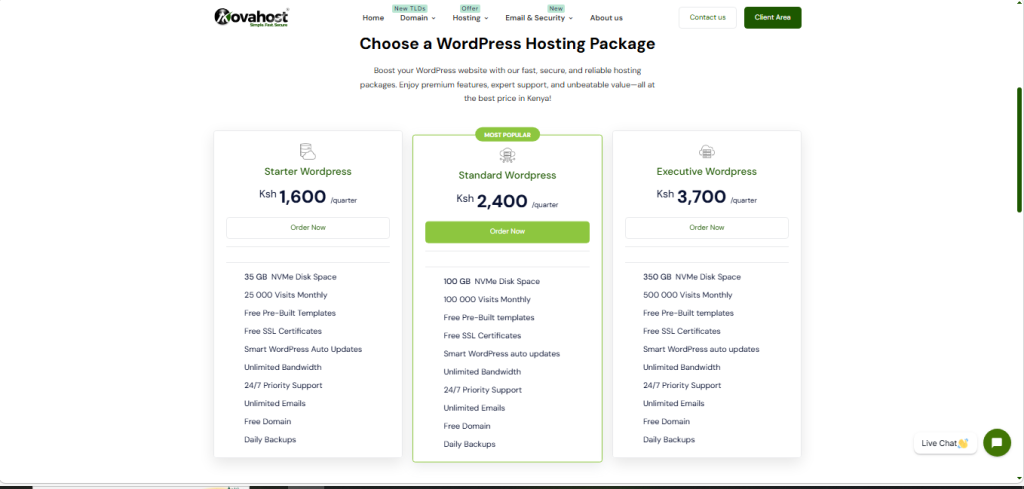
Task: Open the About us page
Action: (606, 18)
